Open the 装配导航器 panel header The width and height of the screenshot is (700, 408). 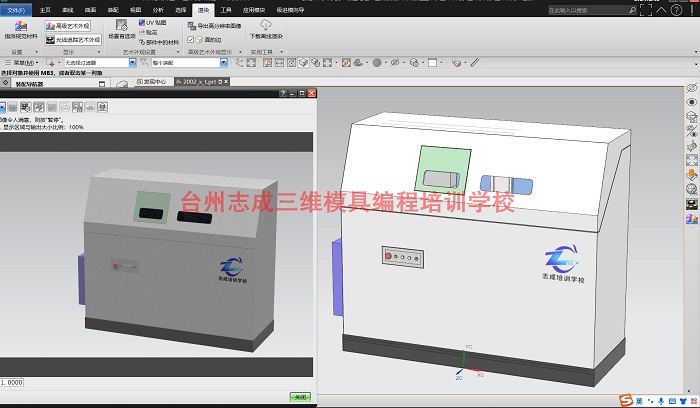coord(29,84)
